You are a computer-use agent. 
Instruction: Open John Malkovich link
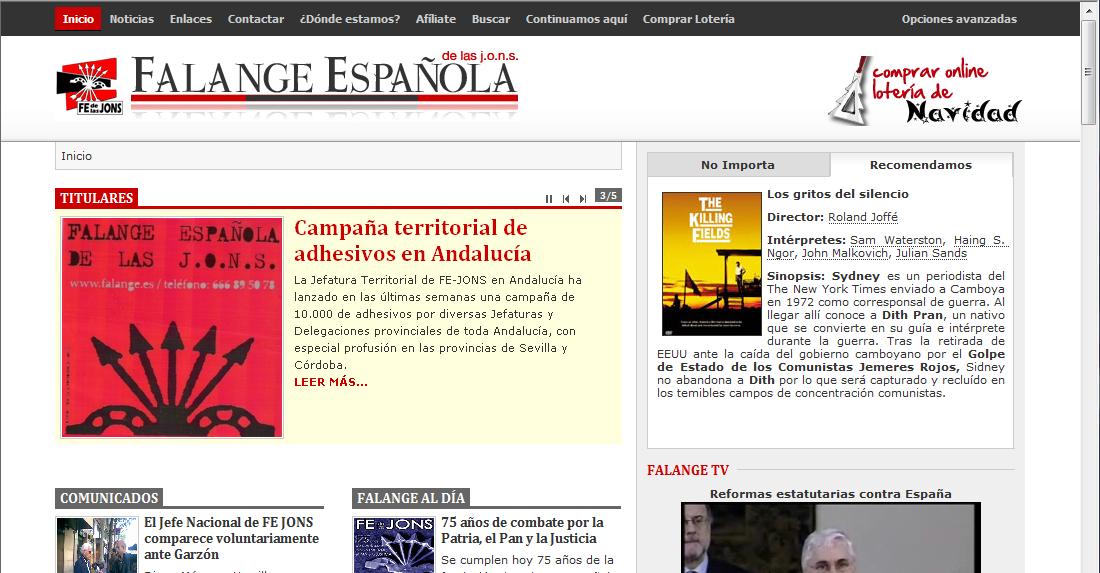(x=845, y=253)
